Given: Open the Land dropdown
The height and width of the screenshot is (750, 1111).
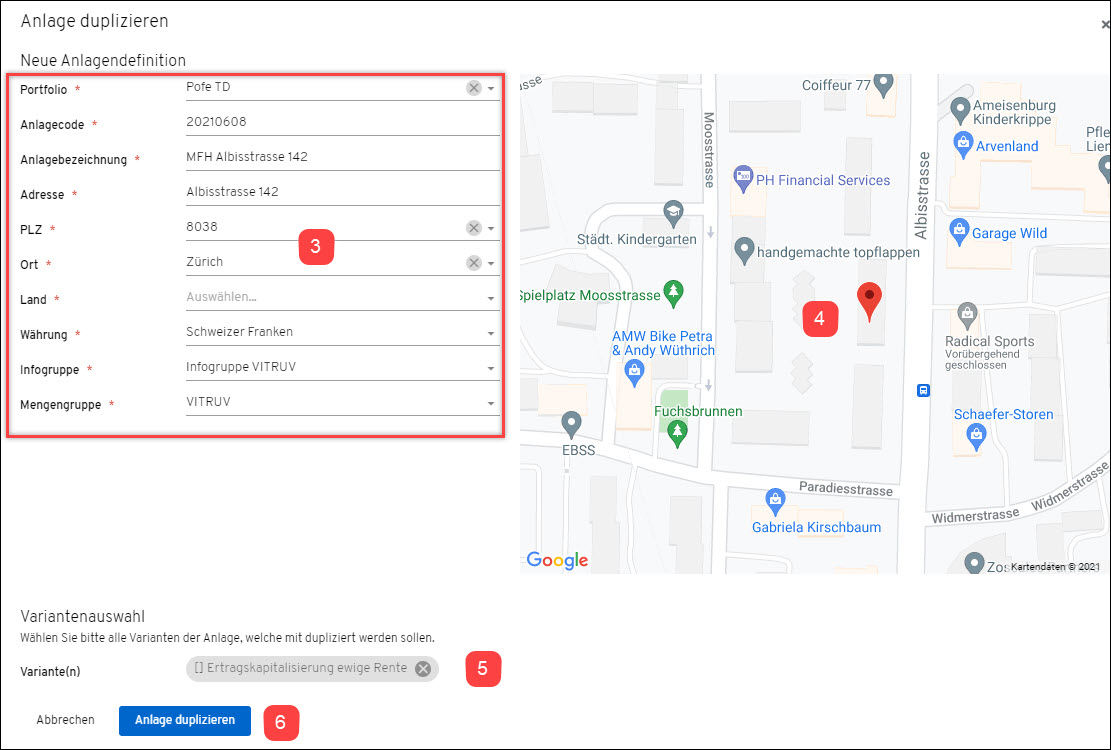Looking at the screenshot, I should point(342,297).
